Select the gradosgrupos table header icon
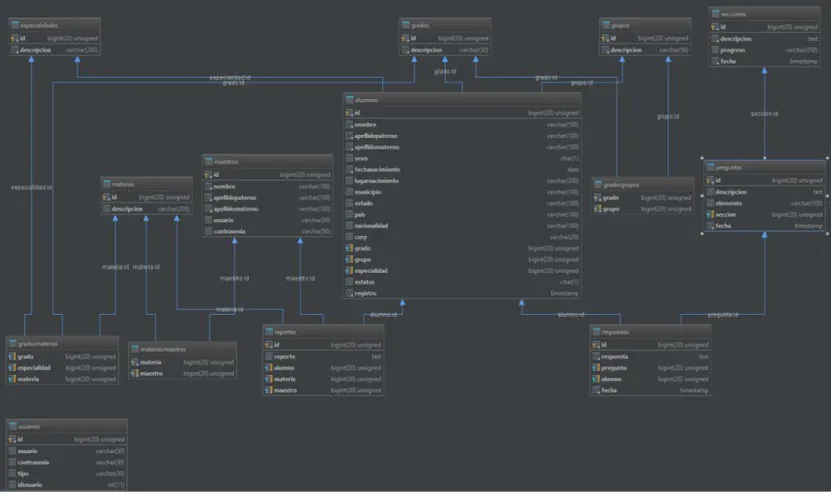The height and width of the screenshot is (492, 834). [598, 184]
